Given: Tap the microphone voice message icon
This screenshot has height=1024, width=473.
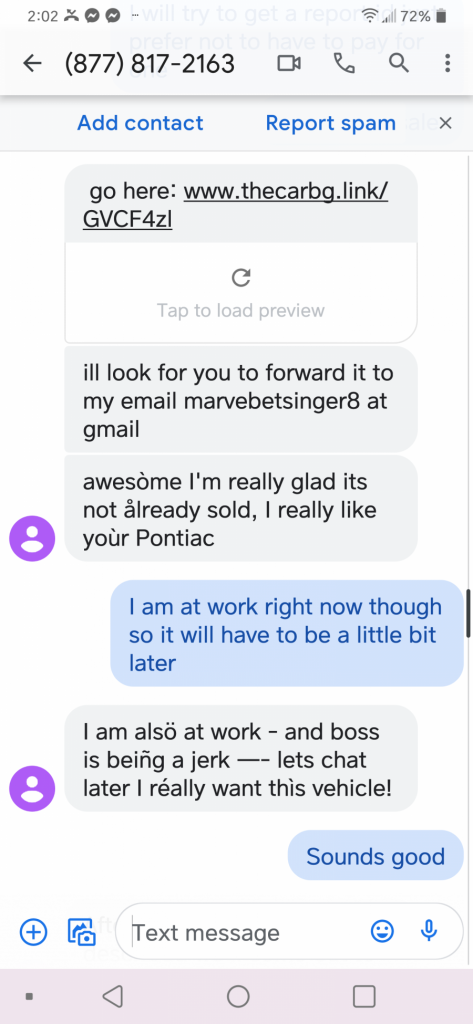Looking at the screenshot, I should point(429,931).
